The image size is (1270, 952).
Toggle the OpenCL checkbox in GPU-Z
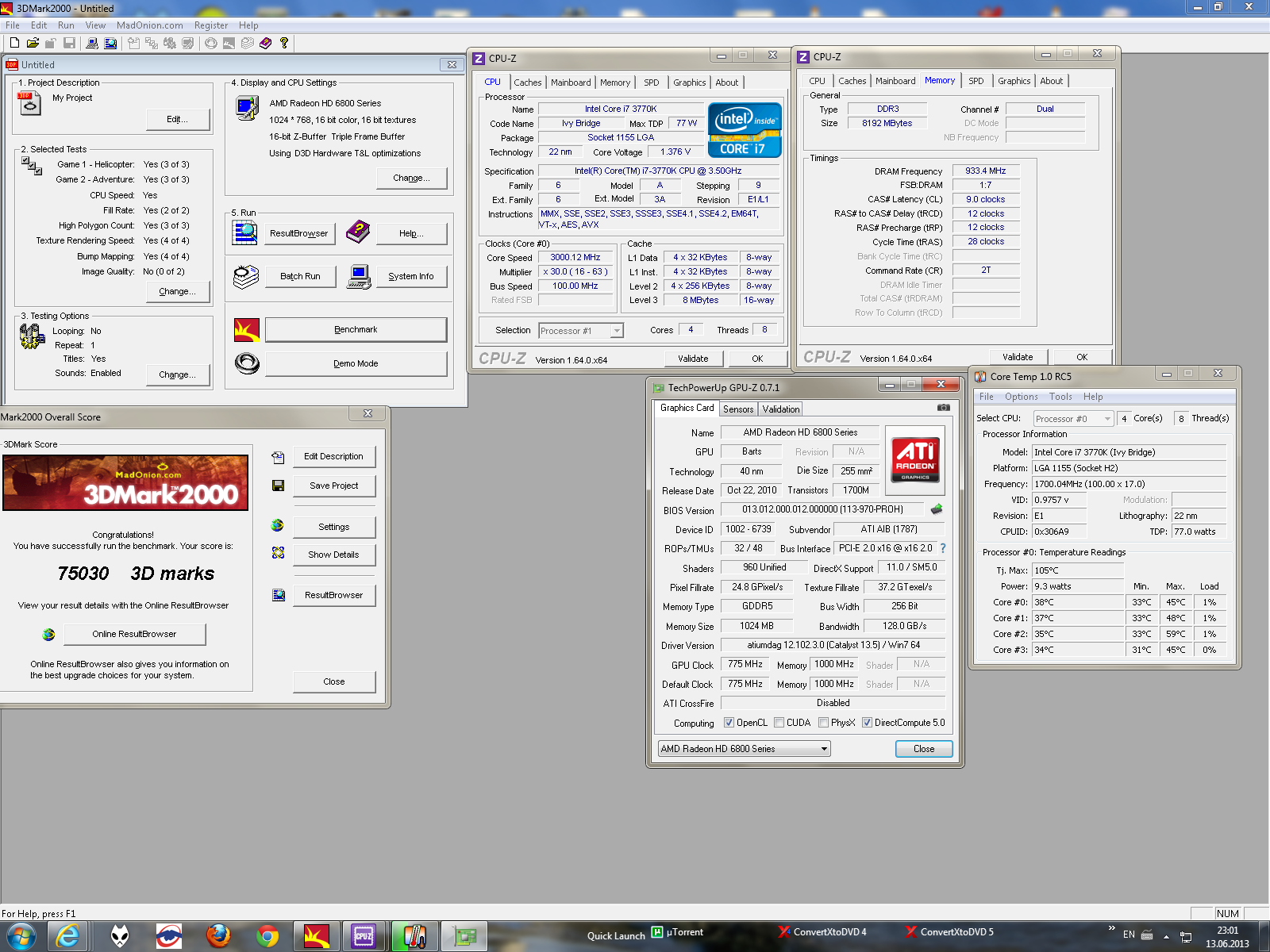point(729,723)
